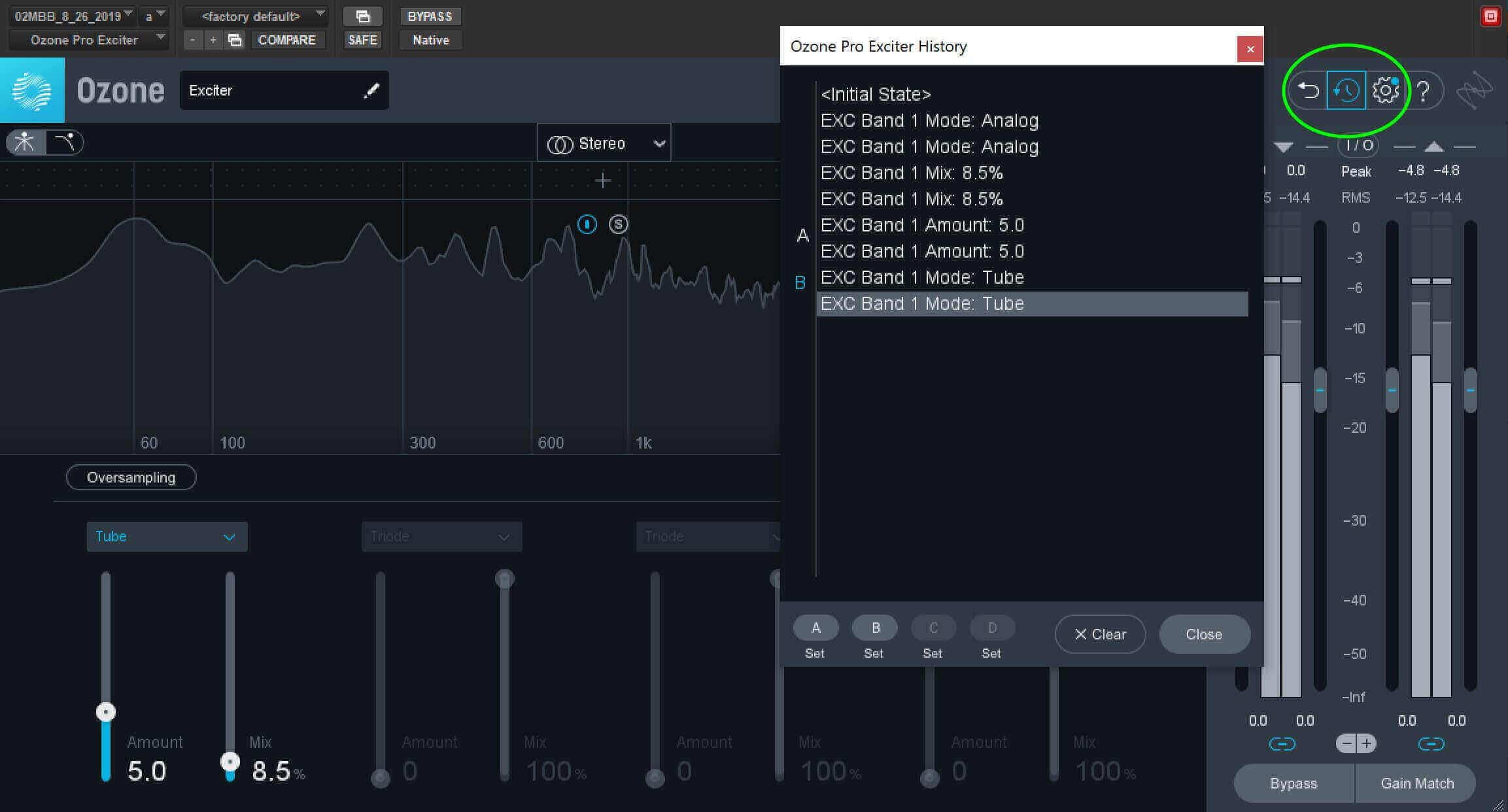This screenshot has width=1508, height=812.
Task: Click the output meter up-triangle icon
Action: click(1434, 146)
